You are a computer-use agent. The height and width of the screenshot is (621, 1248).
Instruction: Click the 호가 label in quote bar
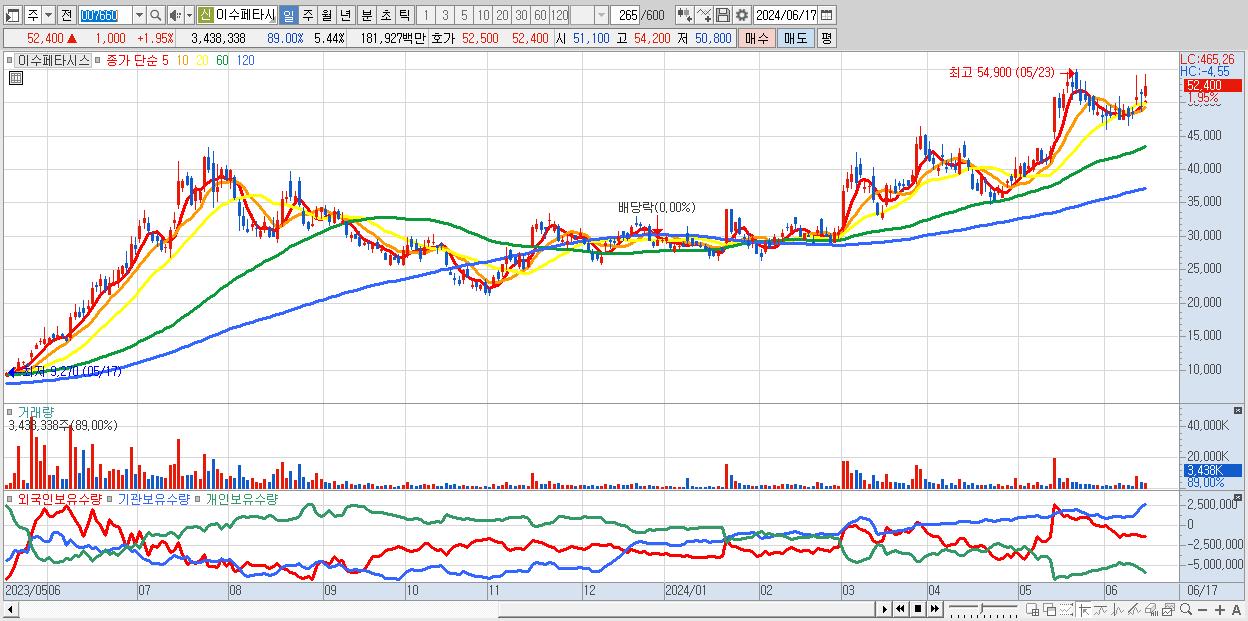442,38
